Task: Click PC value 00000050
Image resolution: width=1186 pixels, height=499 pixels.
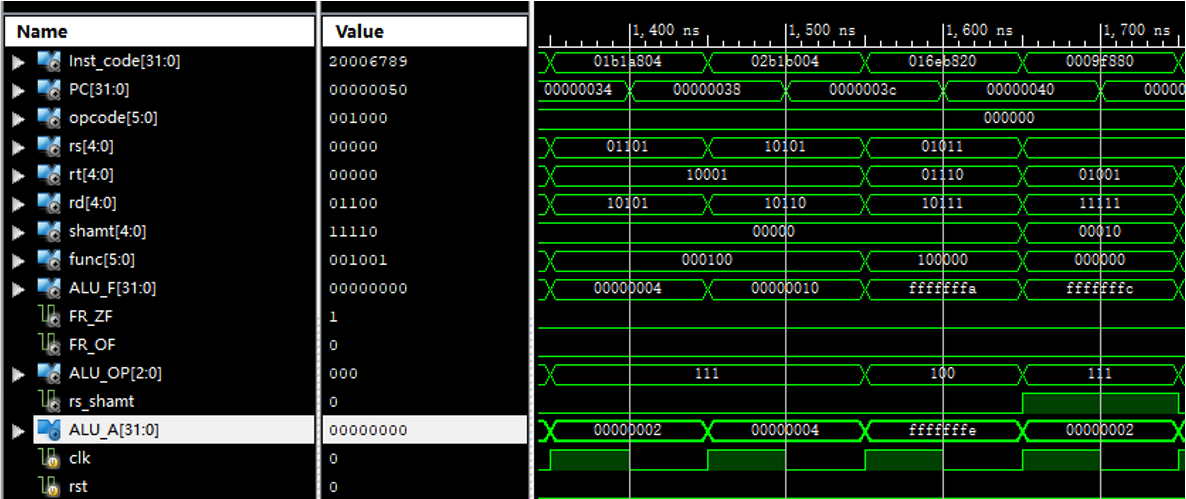Action: coord(368,90)
